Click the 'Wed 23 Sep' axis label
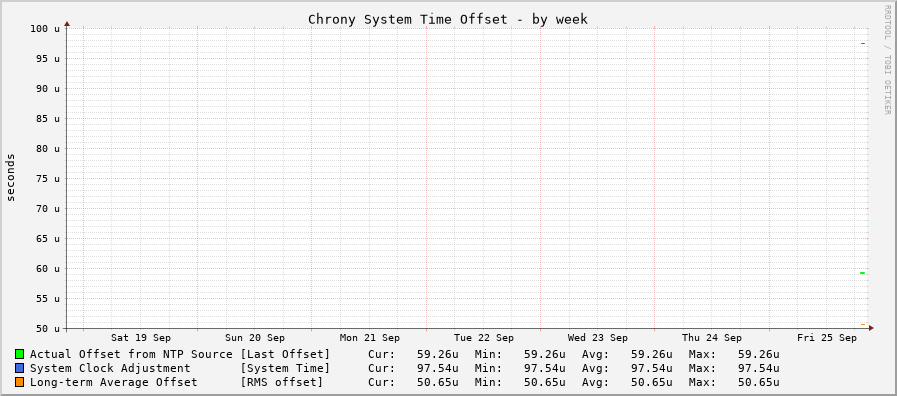 click(598, 338)
